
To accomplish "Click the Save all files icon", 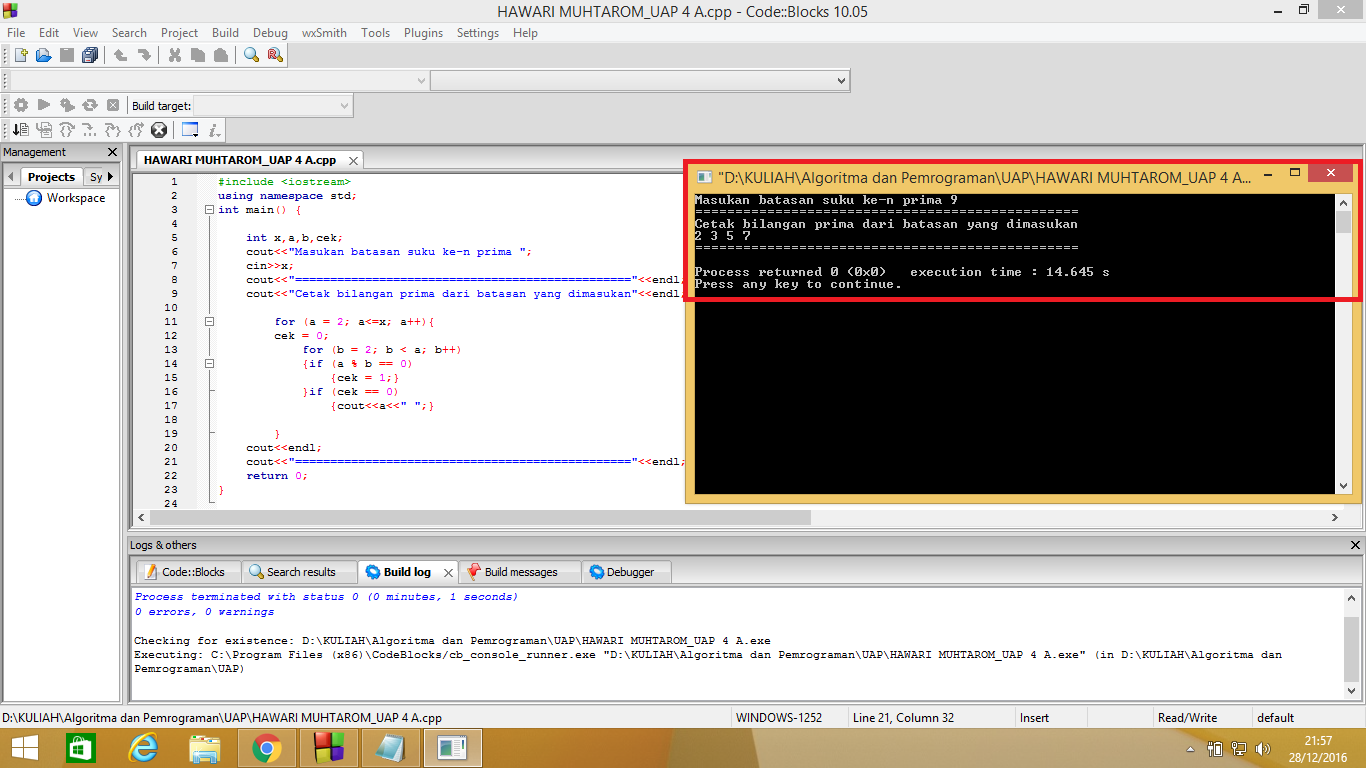I will (x=90, y=55).
